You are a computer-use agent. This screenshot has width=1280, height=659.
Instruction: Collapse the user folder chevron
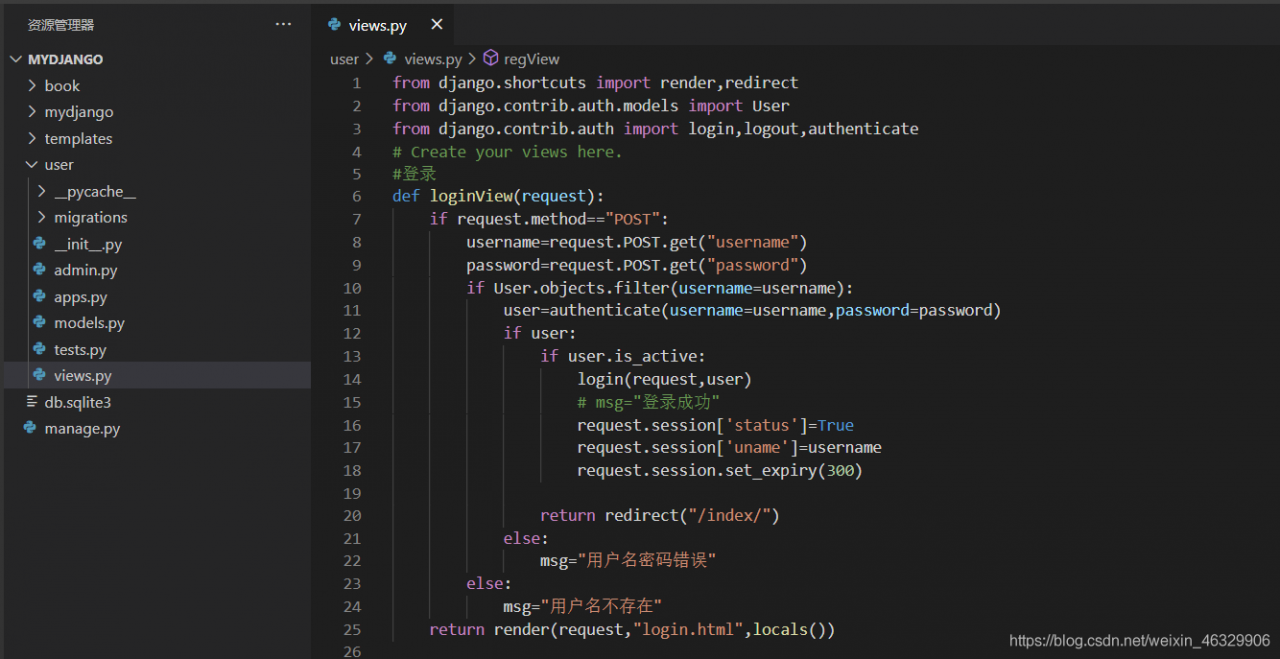coord(32,165)
